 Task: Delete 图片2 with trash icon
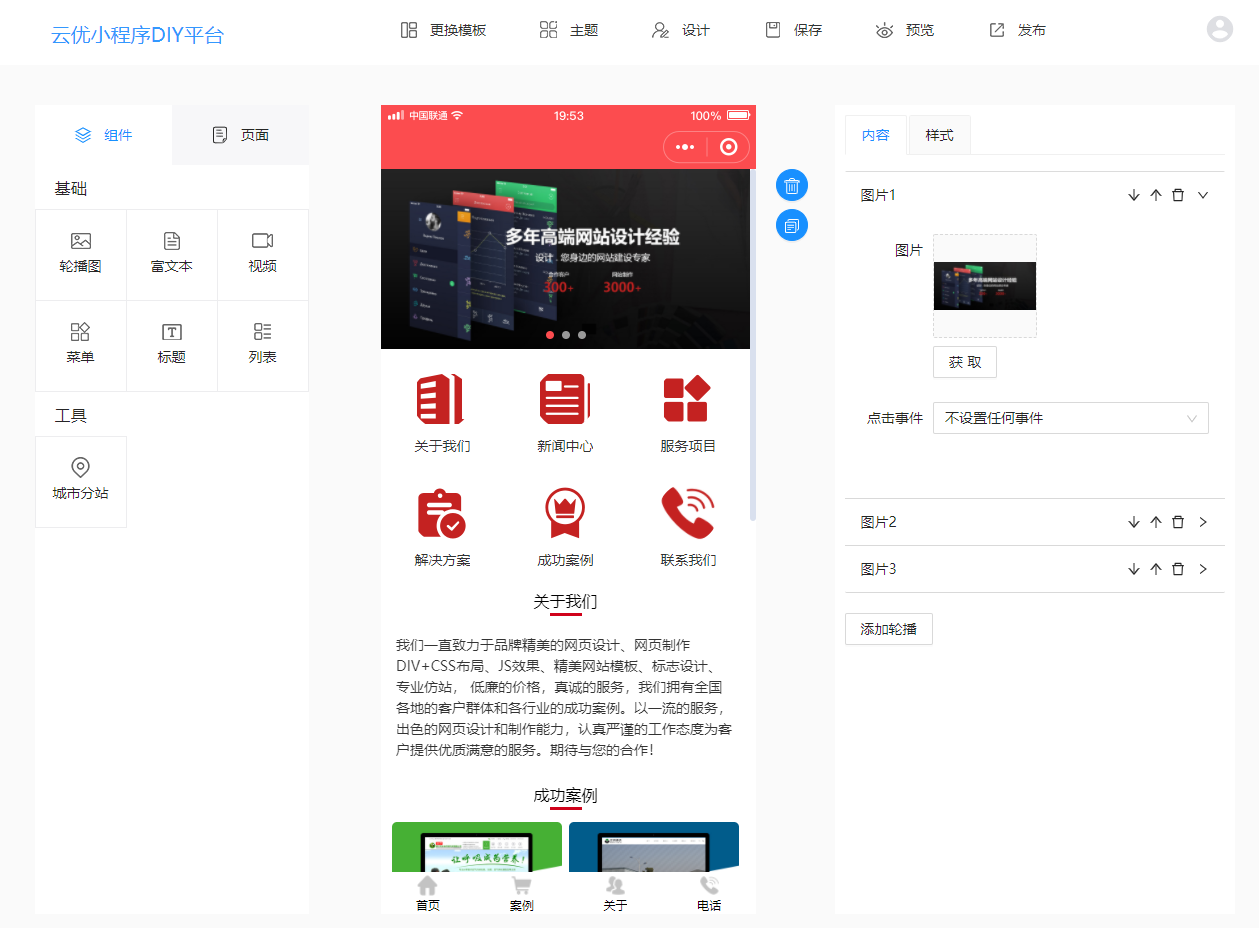[1178, 522]
